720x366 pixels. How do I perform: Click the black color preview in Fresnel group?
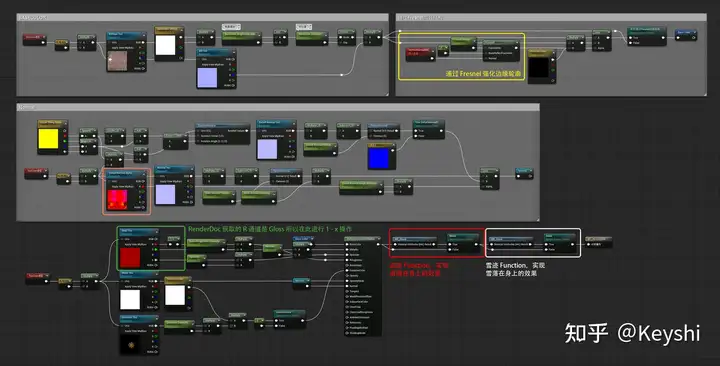pyautogui.click(x=538, y=68)
